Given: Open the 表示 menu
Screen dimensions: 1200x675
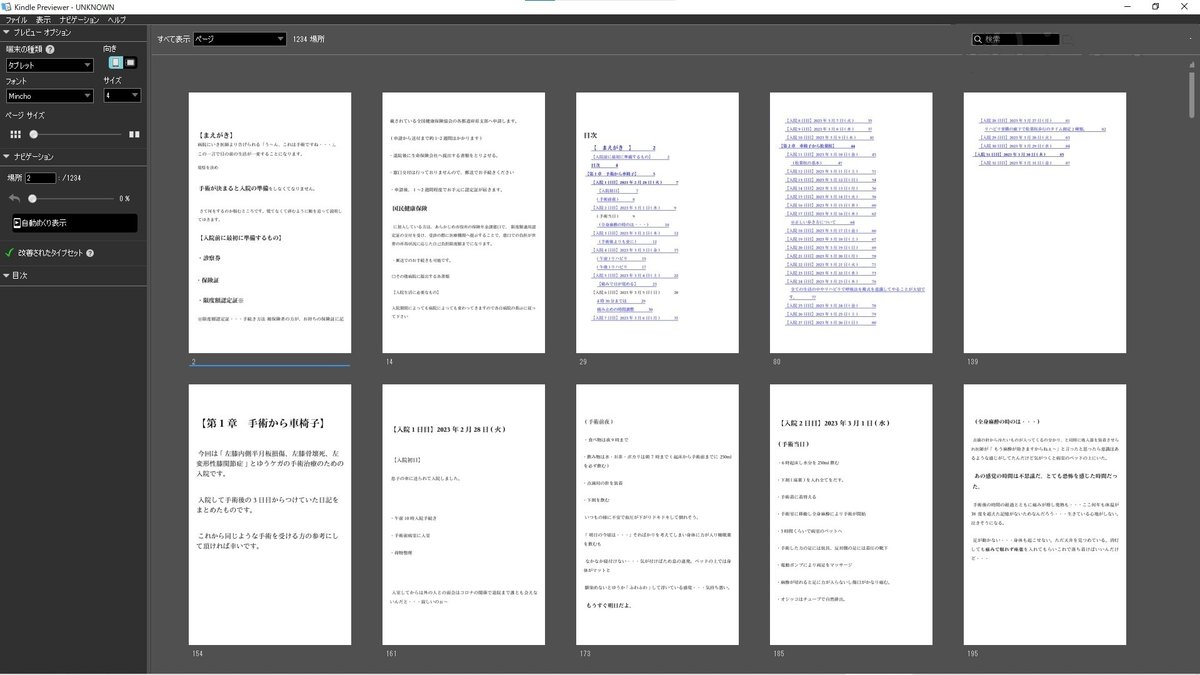Looking at the screenshot, I should coord(43,19).
